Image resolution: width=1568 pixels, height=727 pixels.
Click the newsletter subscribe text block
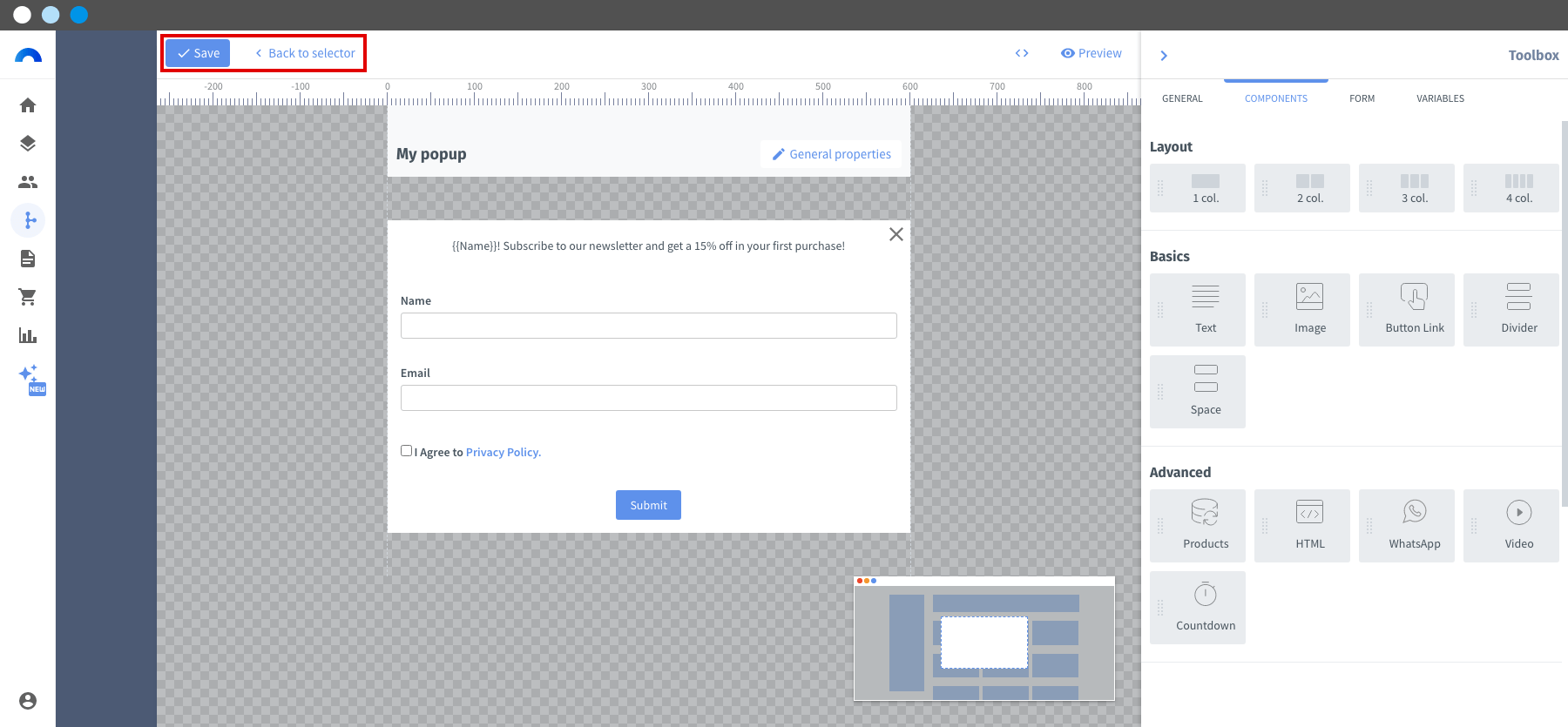click(648, 246)
